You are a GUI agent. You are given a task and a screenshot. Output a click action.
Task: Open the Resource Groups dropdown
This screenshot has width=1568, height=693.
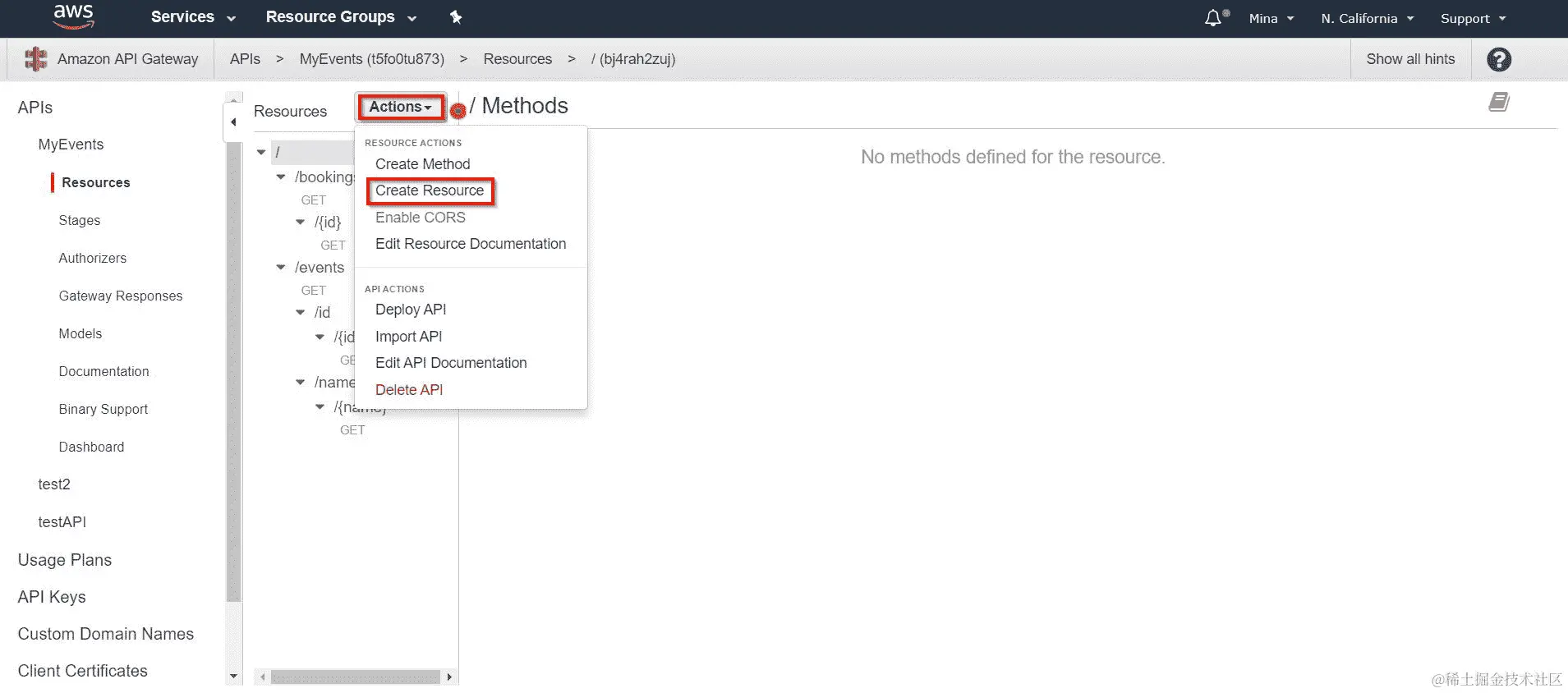(341, 17)
